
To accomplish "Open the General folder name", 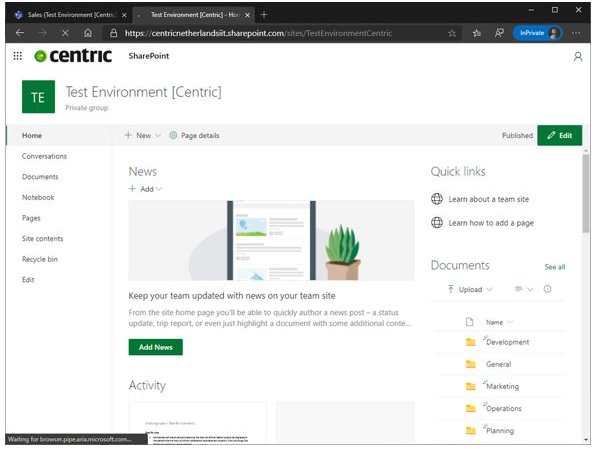I will pos(498,364).
